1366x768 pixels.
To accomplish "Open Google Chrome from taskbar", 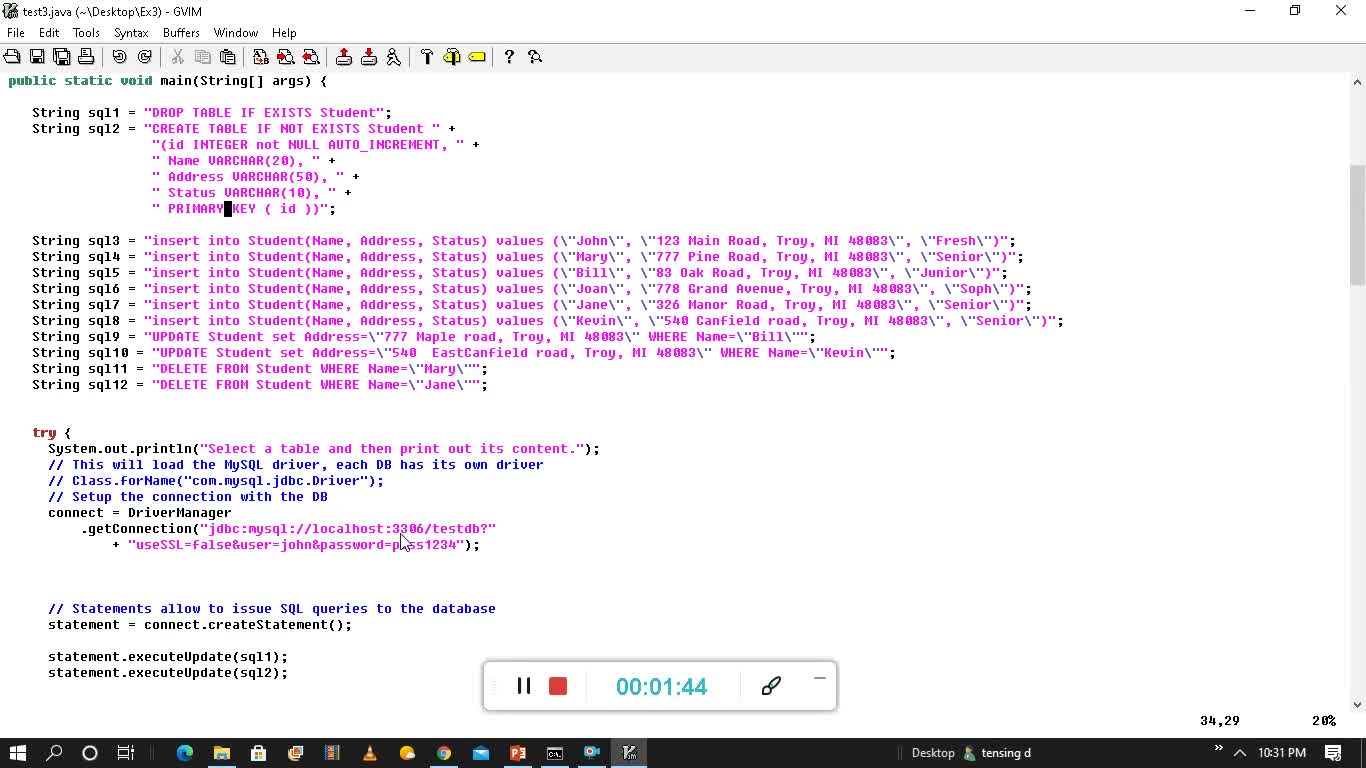I will [444, 753].
